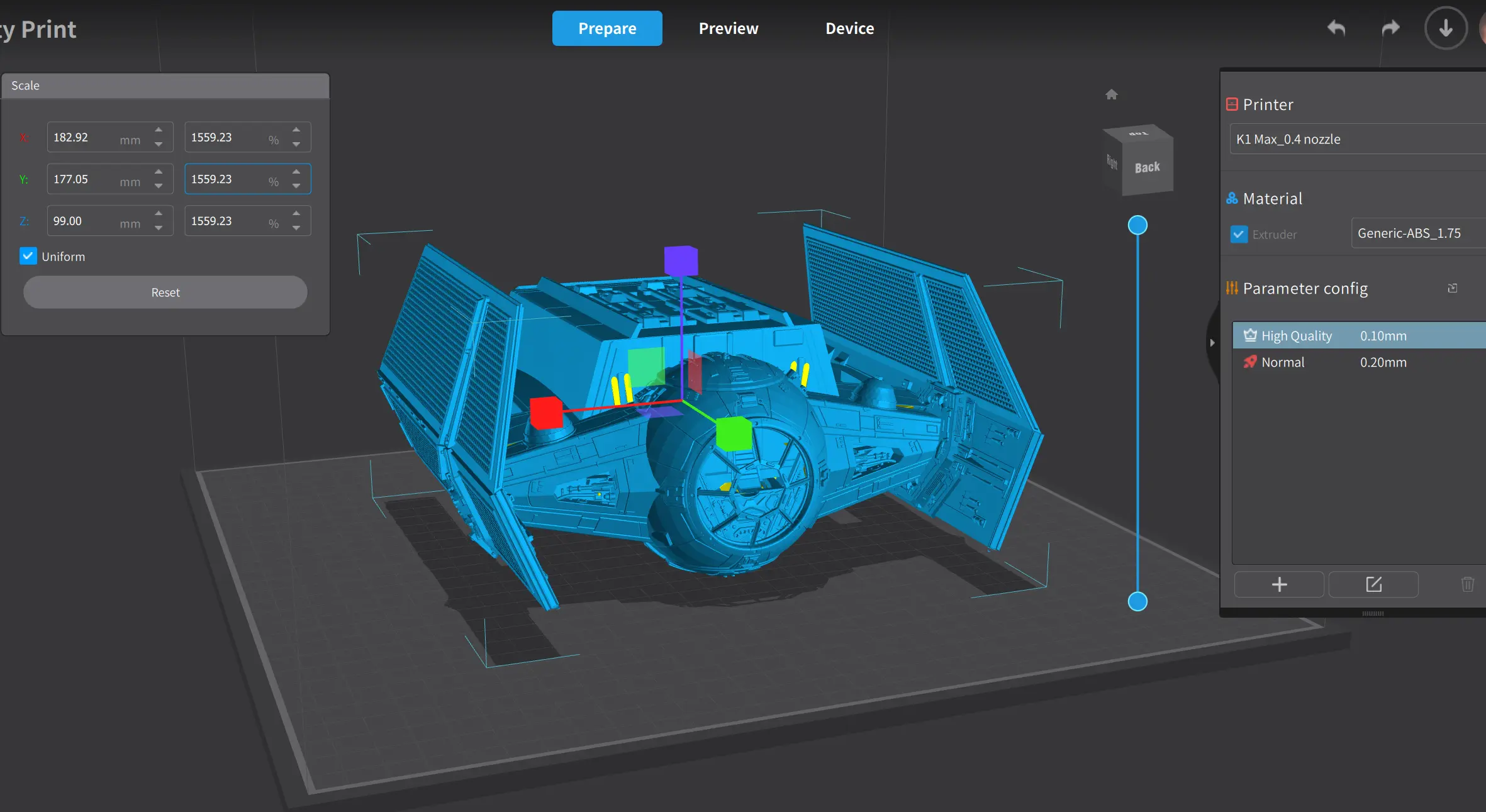
Task: Edit the selected parameter profile
Action: pyautogui.click(x=1373, y=584)
